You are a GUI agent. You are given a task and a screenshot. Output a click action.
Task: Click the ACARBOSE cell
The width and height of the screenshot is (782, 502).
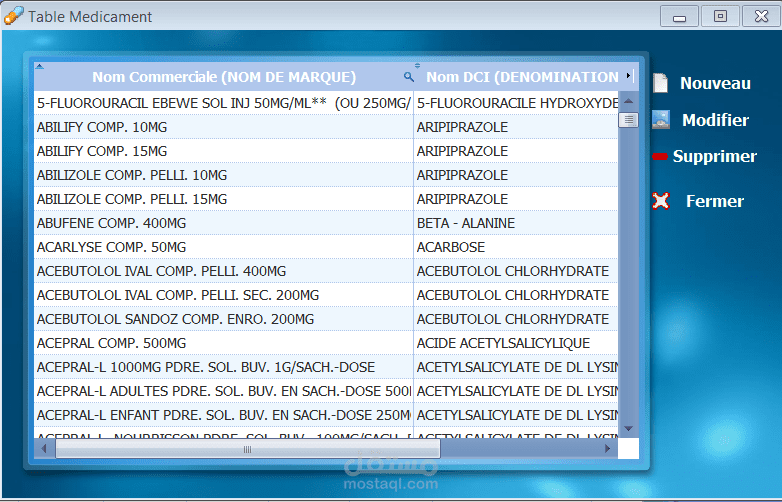(516, 247)
